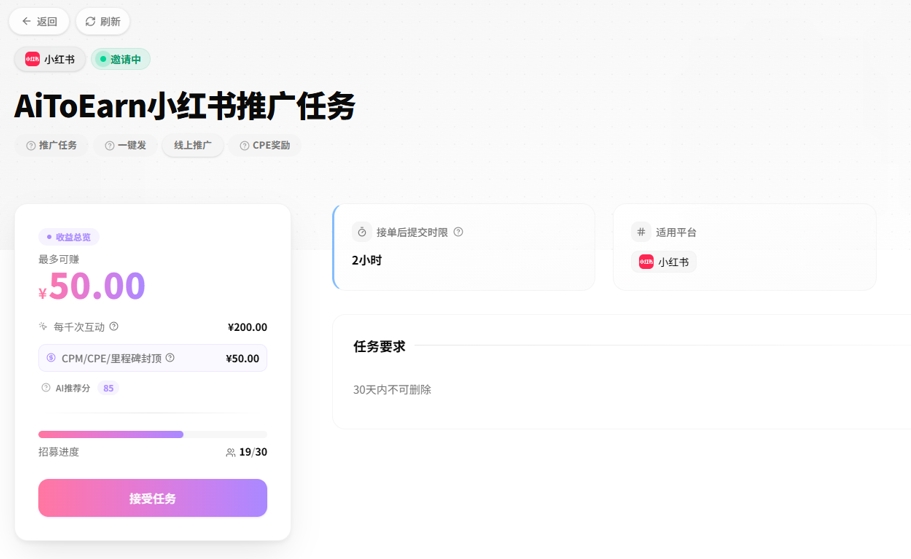Click the people icon beside 19/30
The height and width of the screenshot is (559, 911).
pyautogui.click(x=231, y=452)
